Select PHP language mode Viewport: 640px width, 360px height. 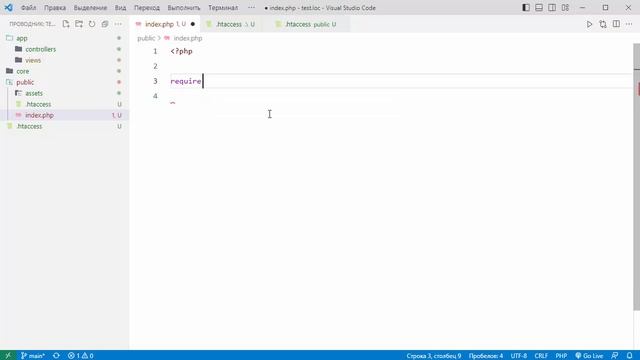pos(561,356)
